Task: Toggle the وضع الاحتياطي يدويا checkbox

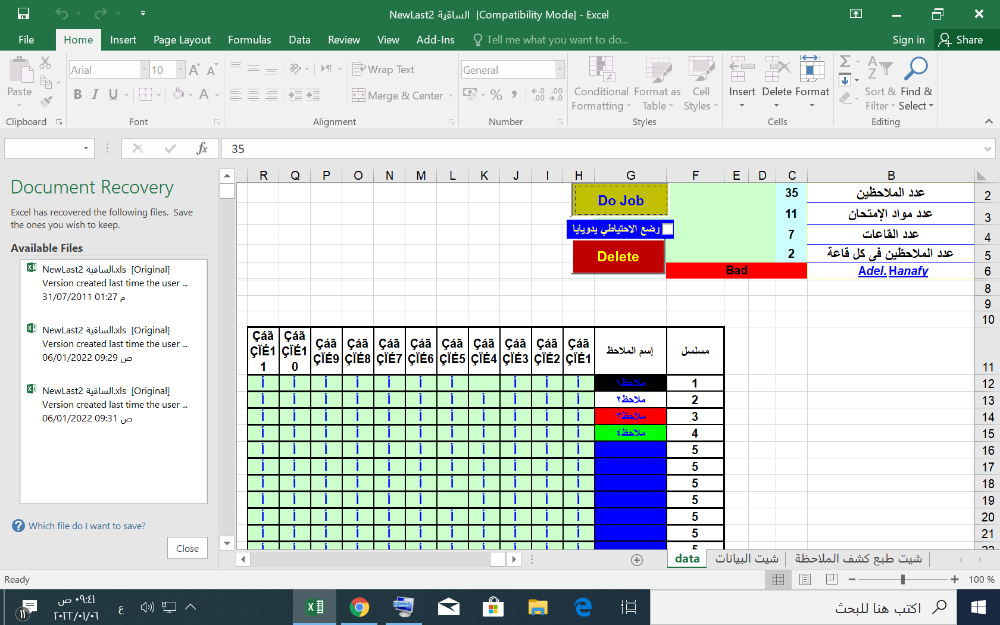Action: [667, 229]
